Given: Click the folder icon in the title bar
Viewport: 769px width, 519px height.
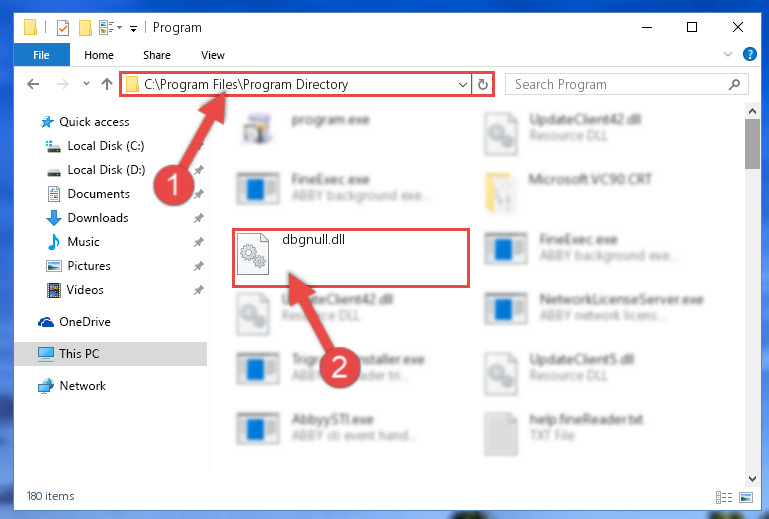Looking at the screenshot, I should click(x=30, y=27).
